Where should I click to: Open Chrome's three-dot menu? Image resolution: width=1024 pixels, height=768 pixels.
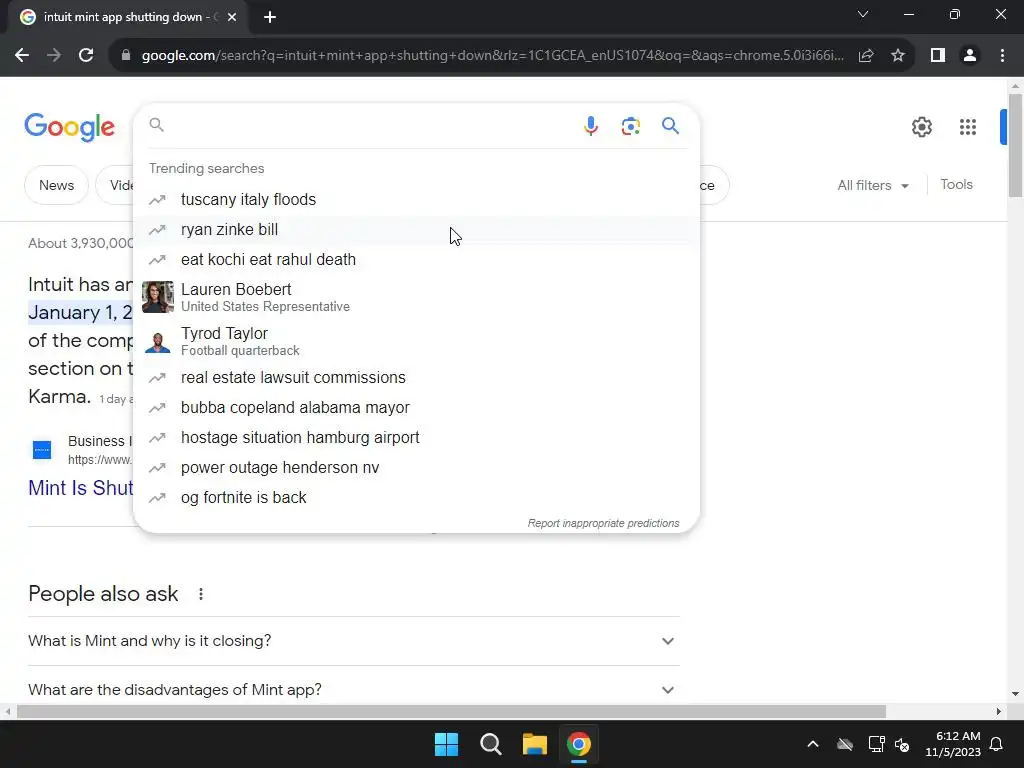(x=1002, y=56)
